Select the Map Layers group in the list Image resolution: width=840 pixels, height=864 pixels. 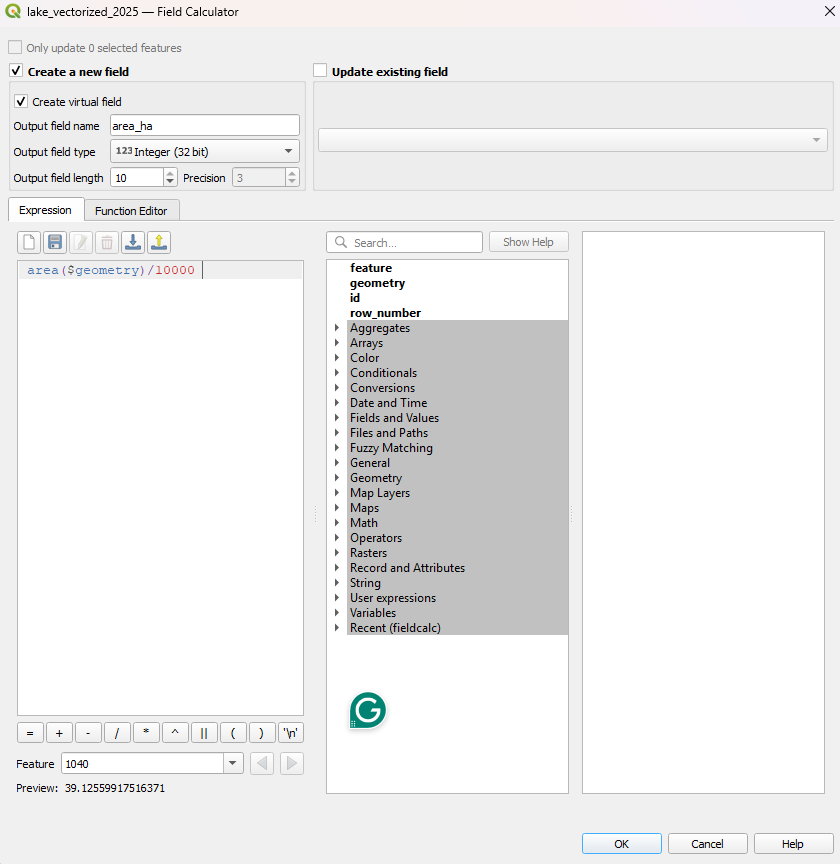[380, 493]
